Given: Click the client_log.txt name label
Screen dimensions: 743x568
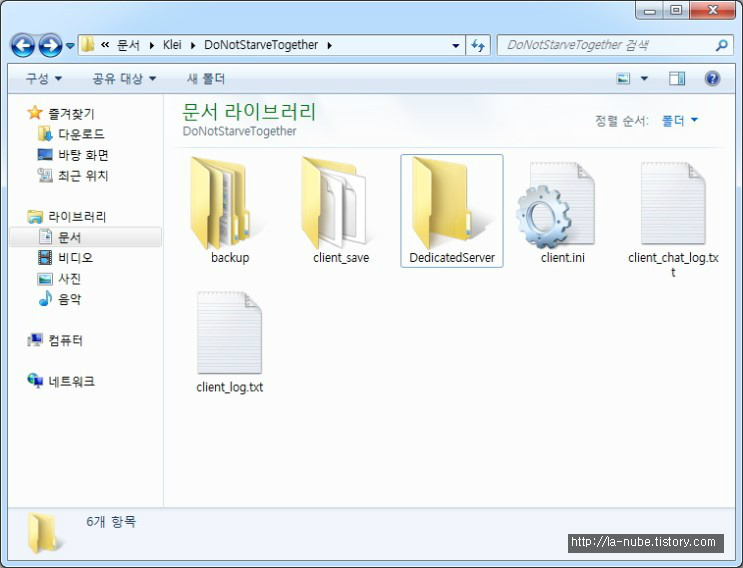Looking at the screenshot, I should click(230, 388).
